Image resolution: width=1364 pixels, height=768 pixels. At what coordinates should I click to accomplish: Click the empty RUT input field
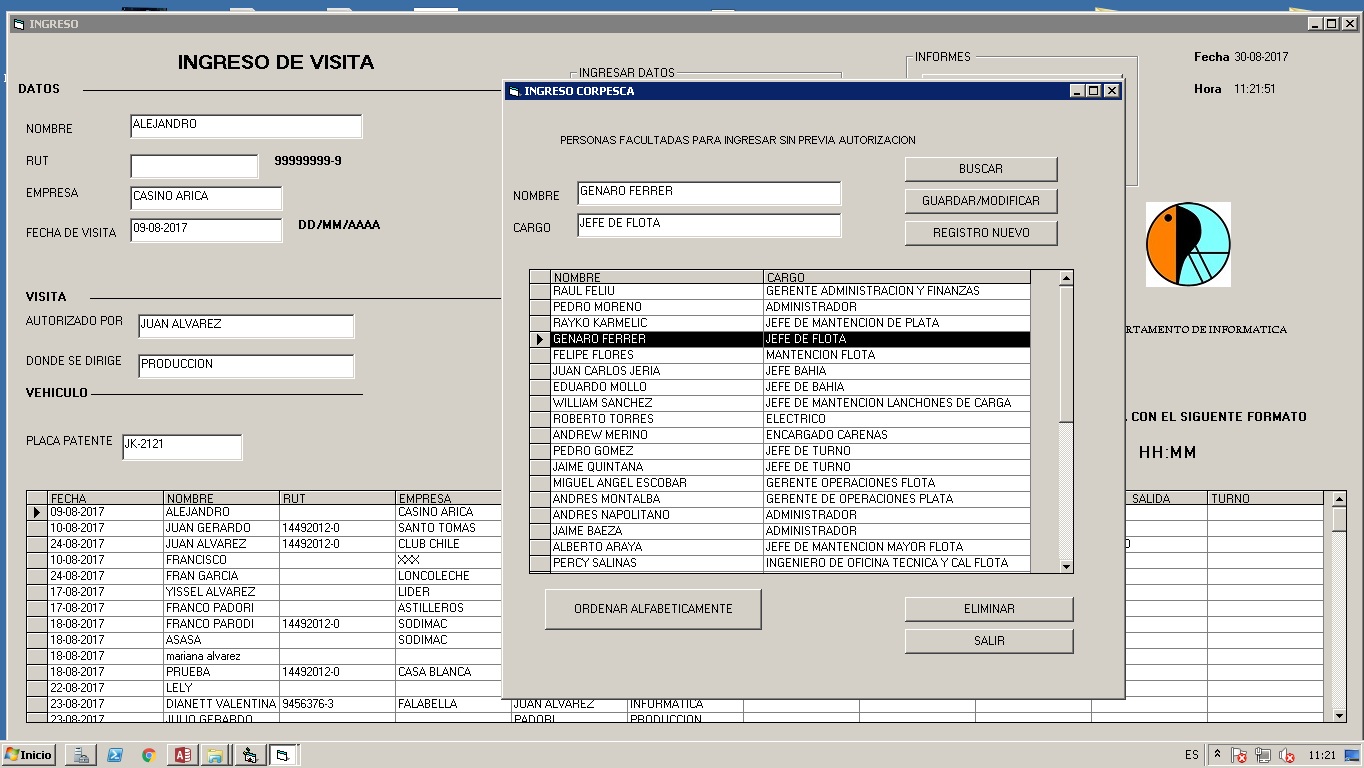[194, 166]
